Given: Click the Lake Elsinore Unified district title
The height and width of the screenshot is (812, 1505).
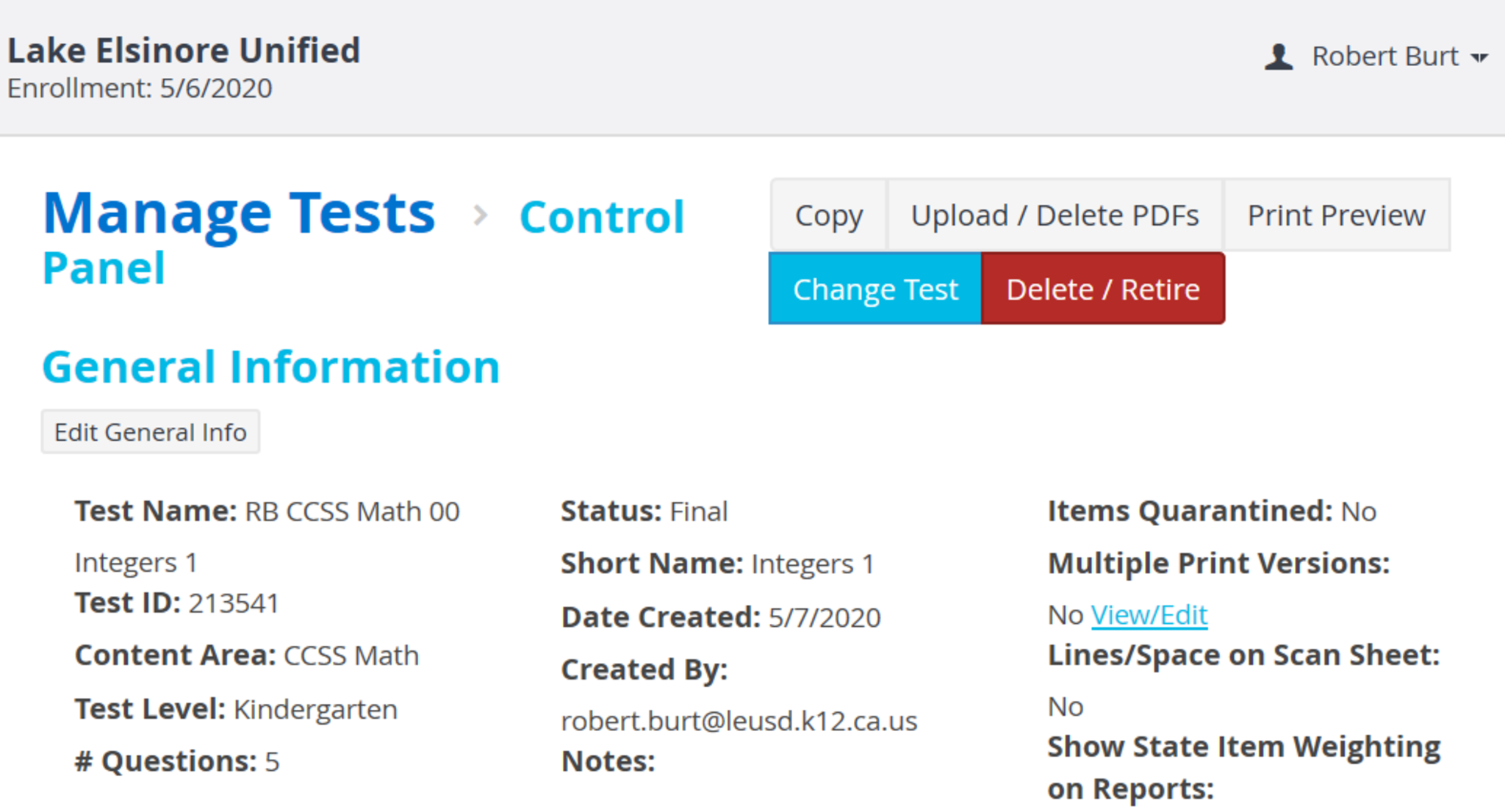Looking at the screenshot, I should click(184, 51).
